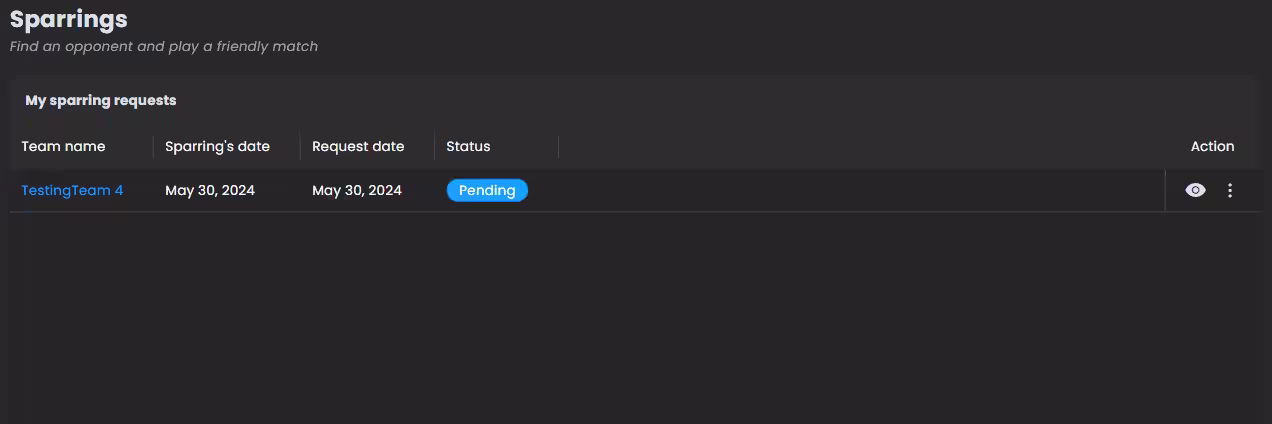Sort by the Sparring's date column header
The image size is (1272, 424).
(217, 146)
